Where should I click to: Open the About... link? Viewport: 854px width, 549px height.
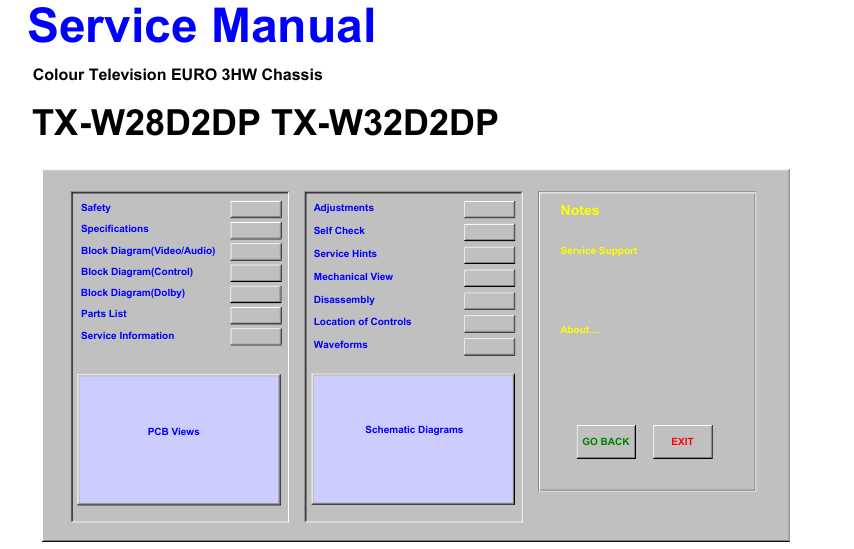pos(580,330)
